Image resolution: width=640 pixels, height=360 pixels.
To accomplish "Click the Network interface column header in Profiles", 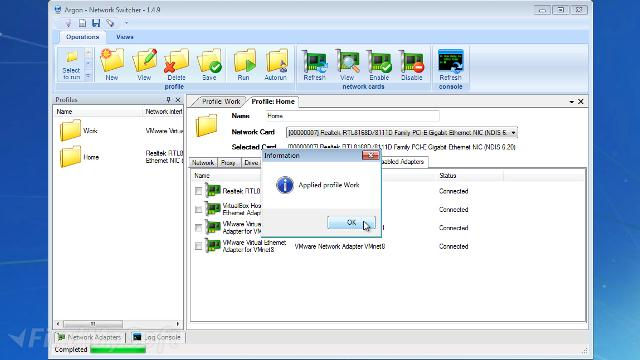I will [x=164, y=111].
